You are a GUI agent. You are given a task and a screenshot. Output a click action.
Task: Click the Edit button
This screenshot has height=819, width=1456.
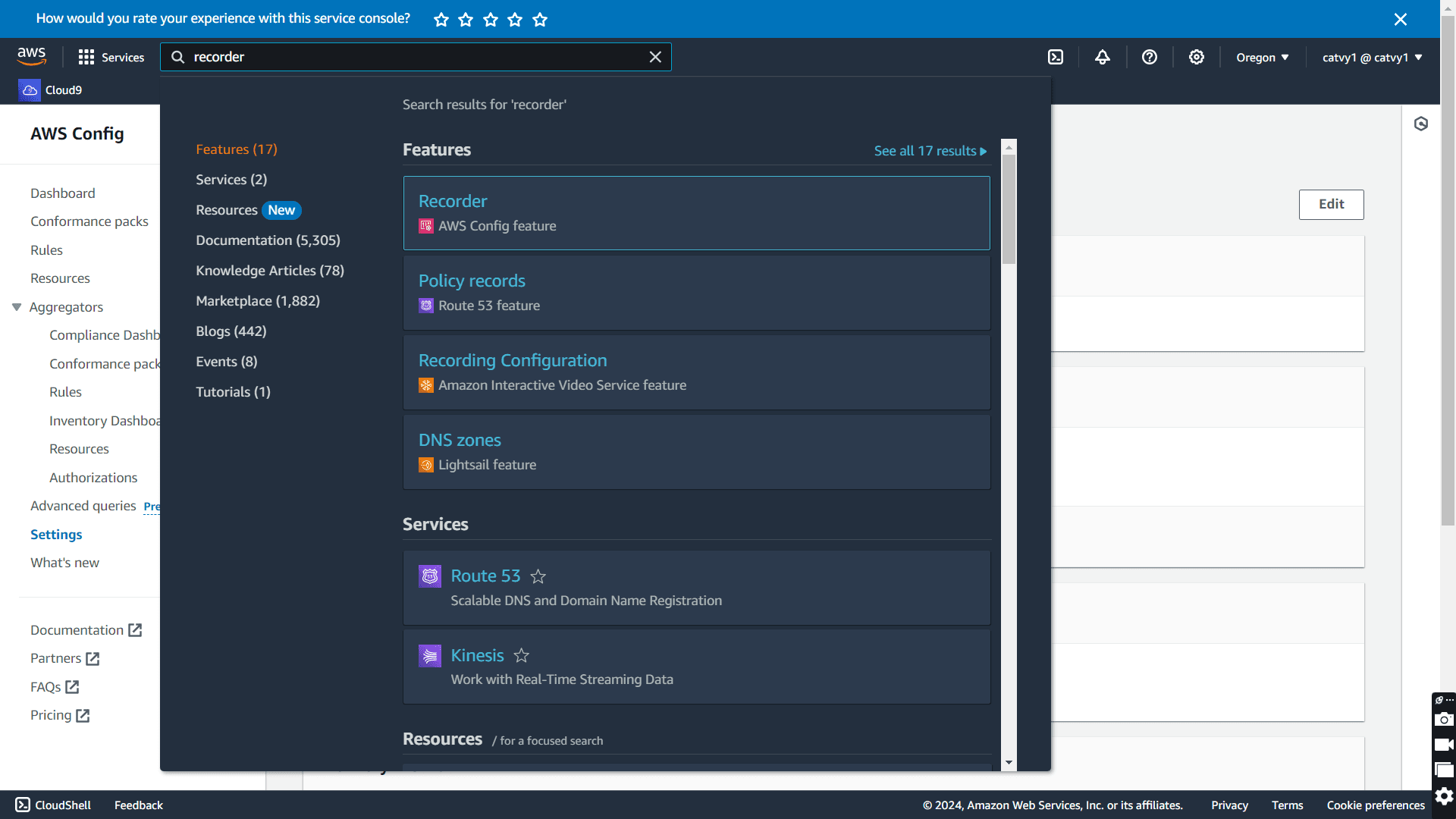[x=1331, y=204]
